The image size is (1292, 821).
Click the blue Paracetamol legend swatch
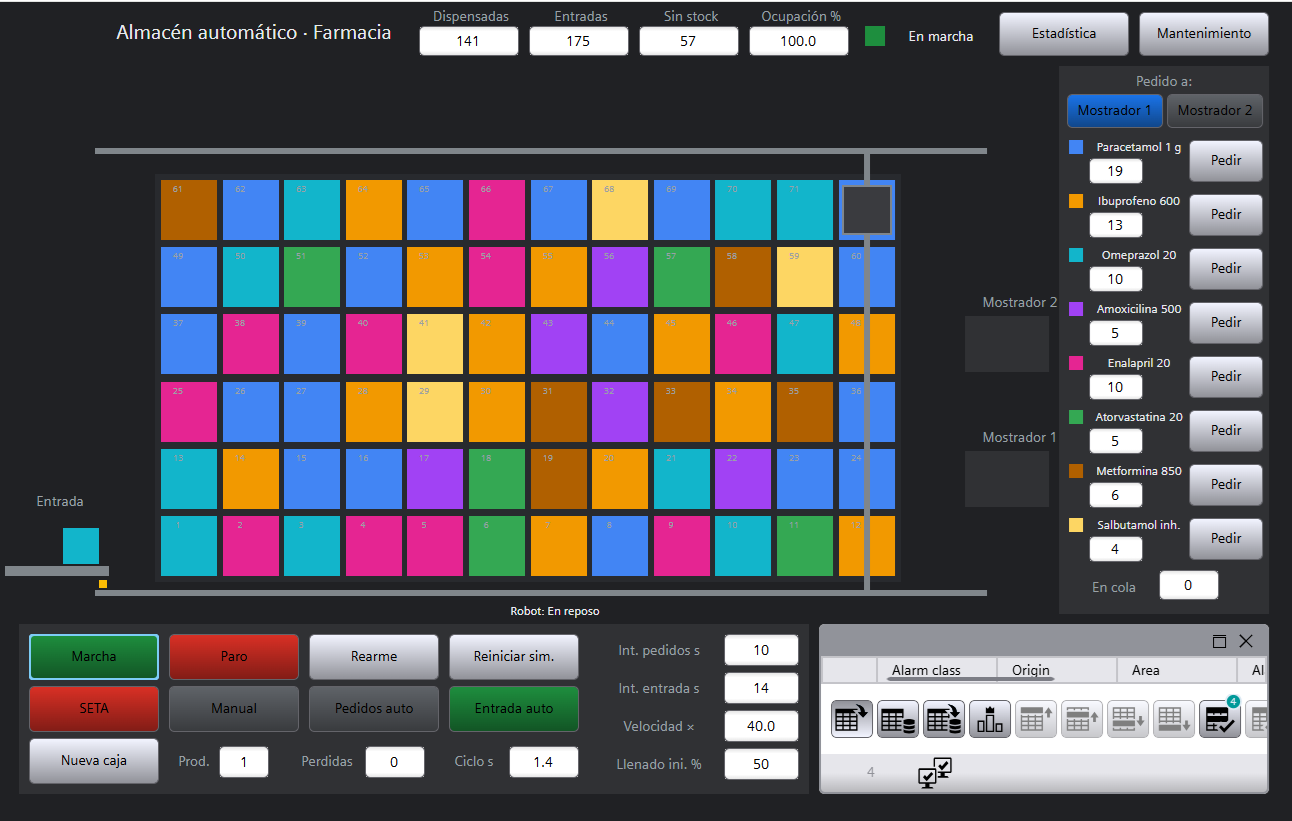click(x=1076, y=147)
